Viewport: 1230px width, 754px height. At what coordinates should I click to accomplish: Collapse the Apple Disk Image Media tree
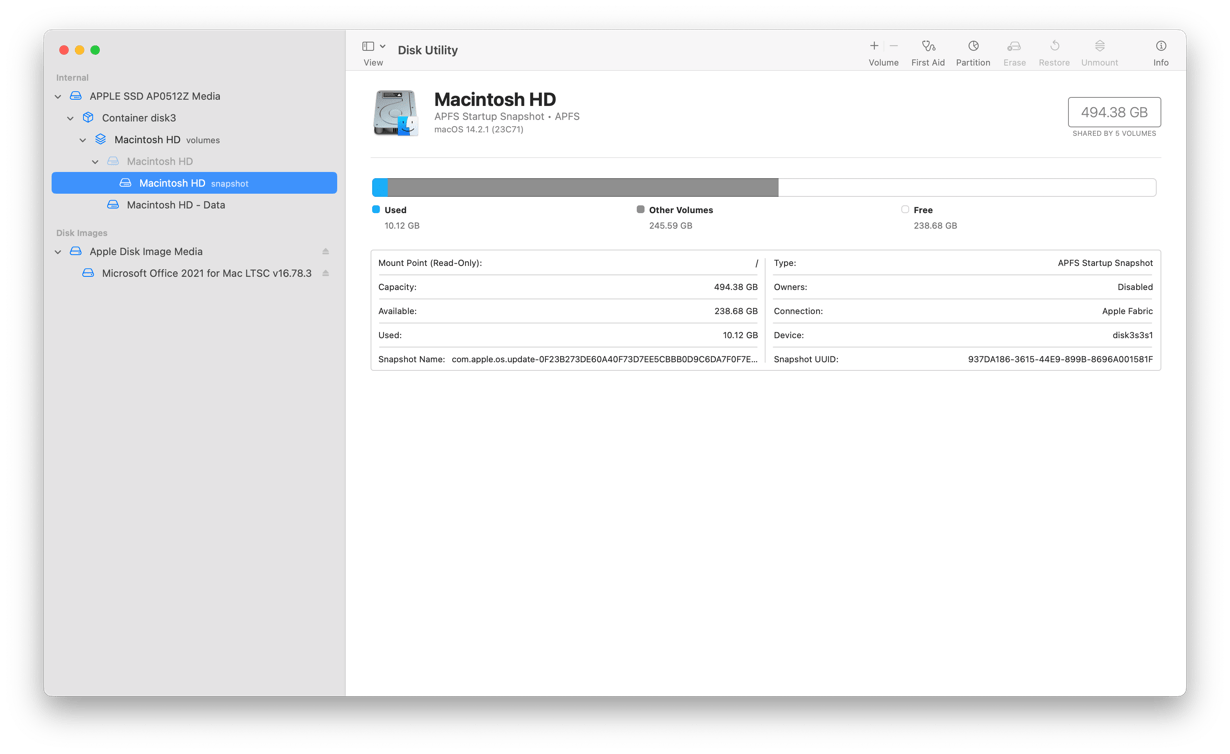point(58,252)
